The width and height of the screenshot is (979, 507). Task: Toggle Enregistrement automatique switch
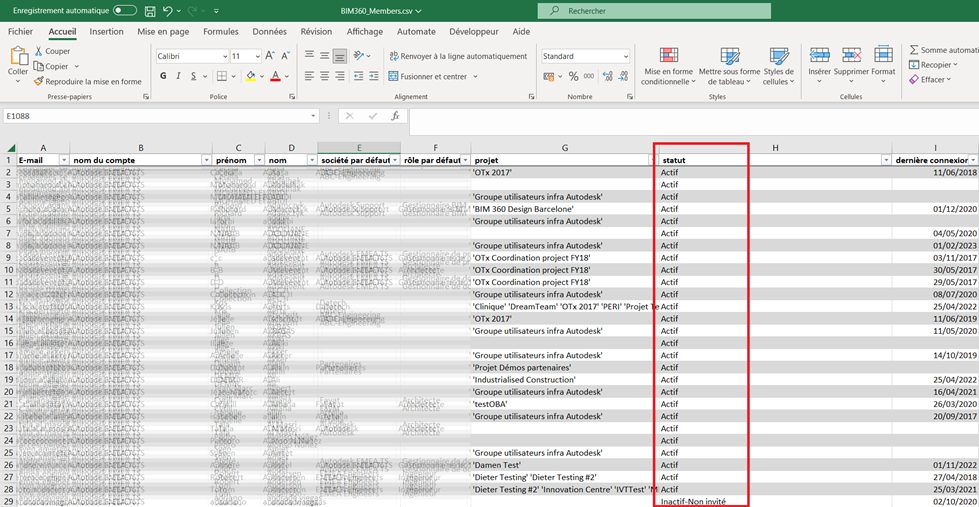tap(125, 10)
